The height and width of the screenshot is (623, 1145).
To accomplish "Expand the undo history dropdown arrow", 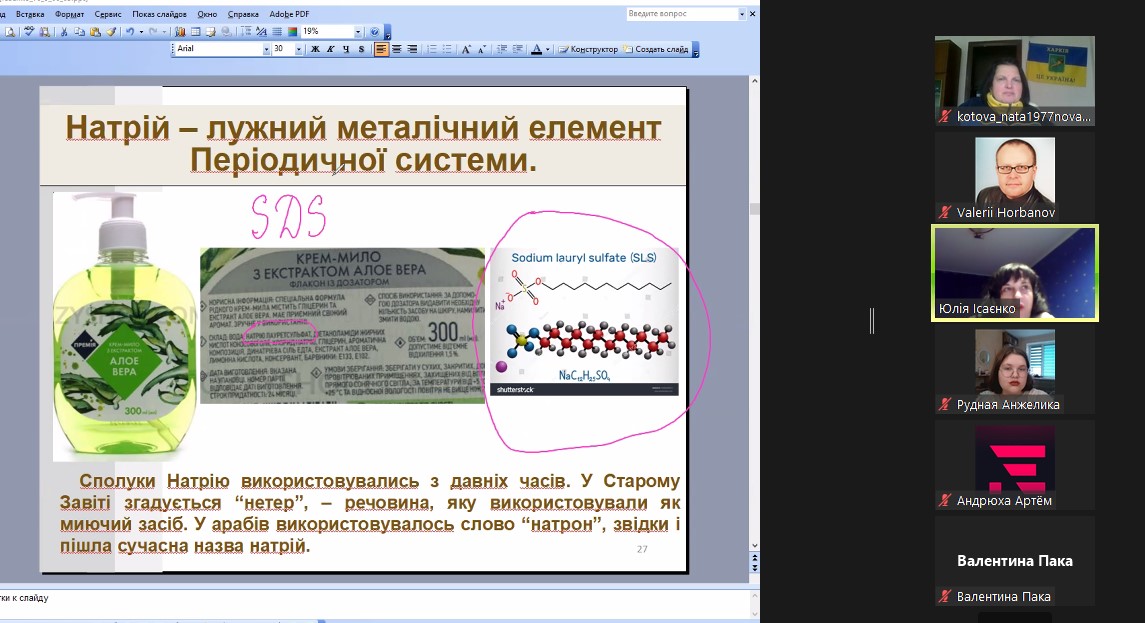I will pos(140,32).
